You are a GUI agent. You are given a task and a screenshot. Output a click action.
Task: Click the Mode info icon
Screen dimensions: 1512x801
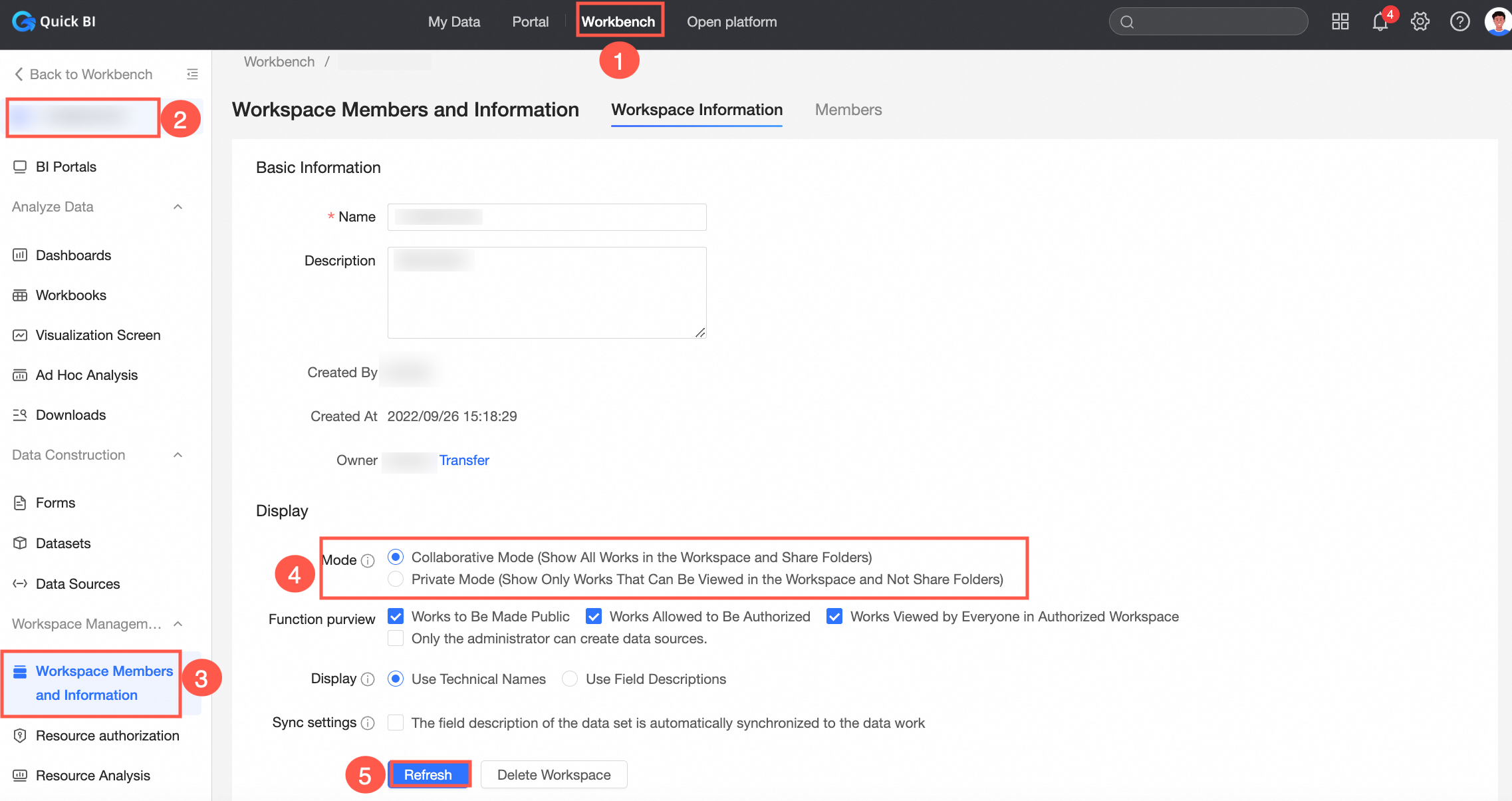[368, 561]
